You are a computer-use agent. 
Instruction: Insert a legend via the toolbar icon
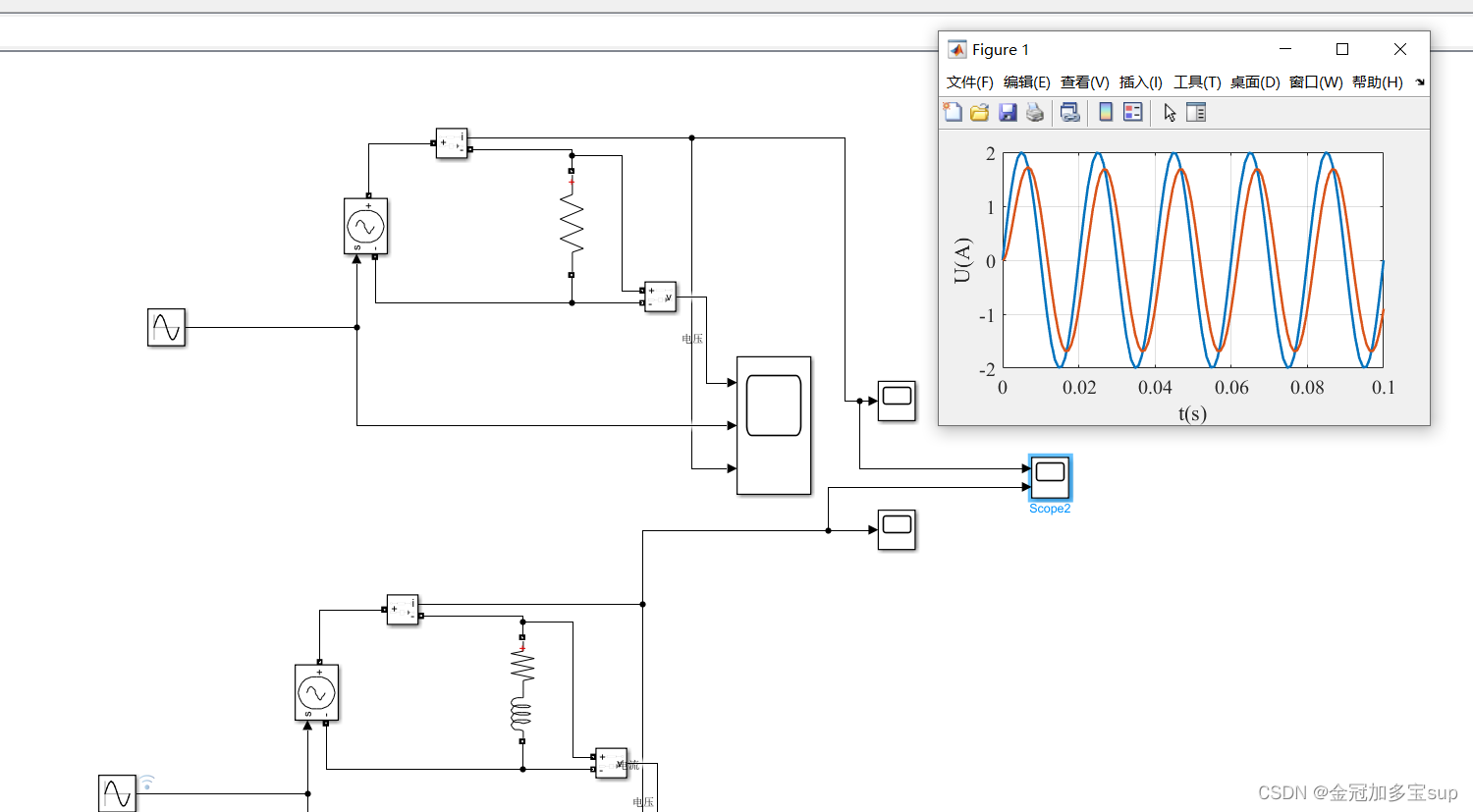pyautogui.click(x=1133, y=112)
